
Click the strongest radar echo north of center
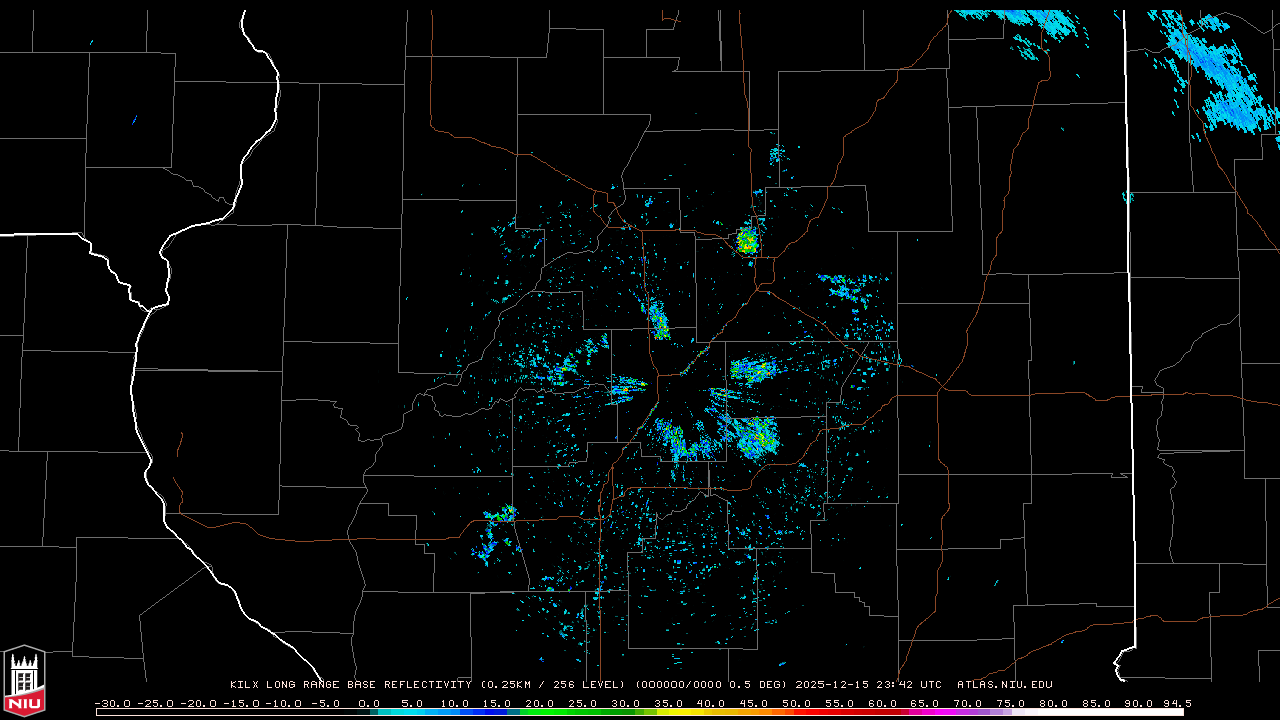point(747,240)
